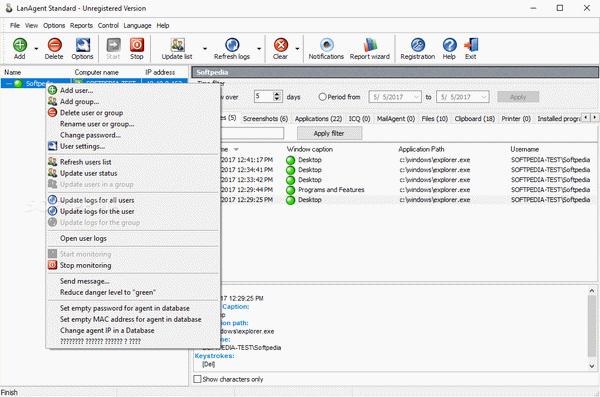Click the Registration toolbar icon
Image resolution: width=600 pixels, height=397 pixels.
click(x=418, y=45)
